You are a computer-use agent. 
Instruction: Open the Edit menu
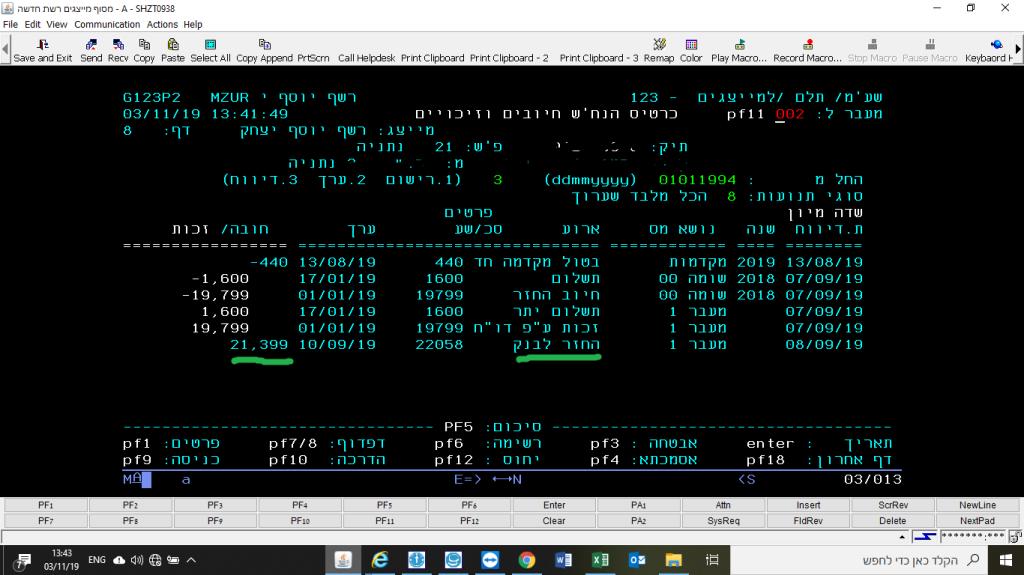click(34, 24)
